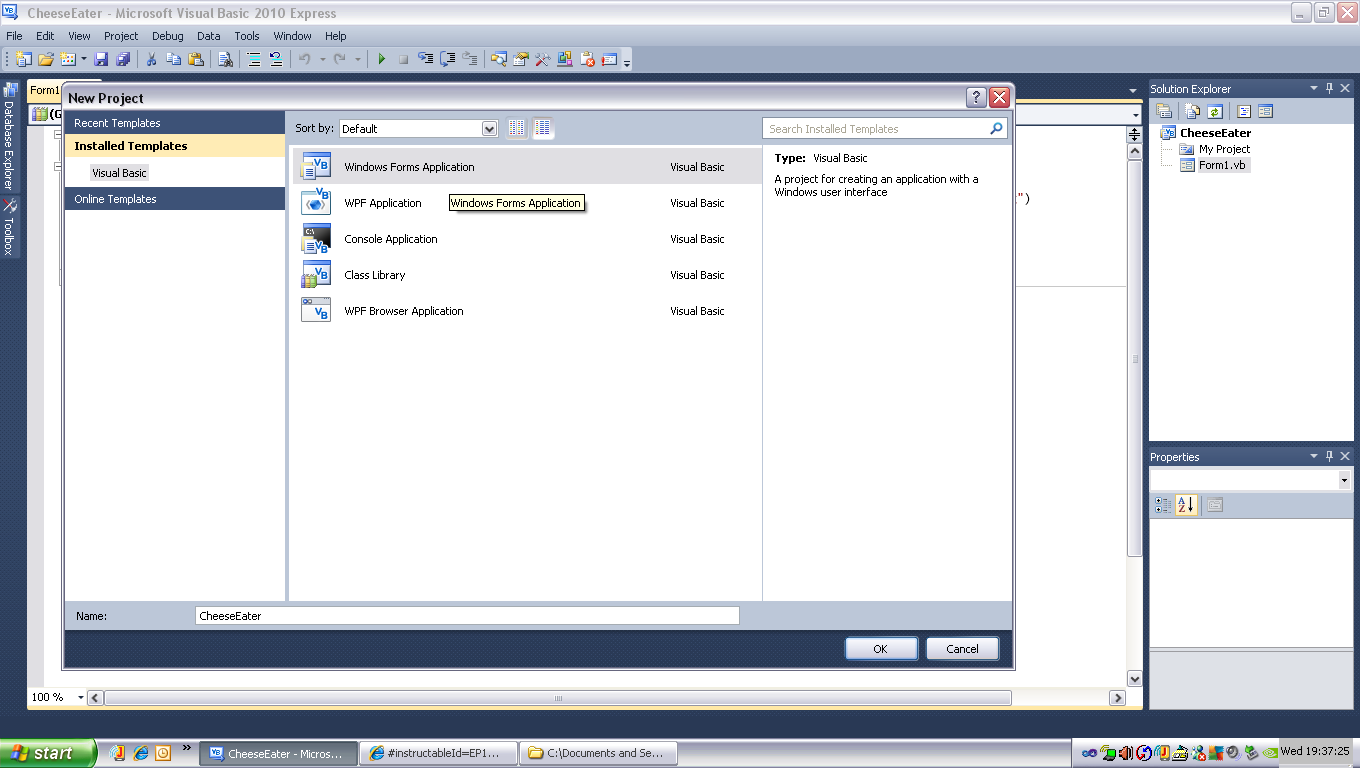Switch to C:\Documents and Se... taskbar window
Viewport: 1360px width, 768px height.
[598, 753]
